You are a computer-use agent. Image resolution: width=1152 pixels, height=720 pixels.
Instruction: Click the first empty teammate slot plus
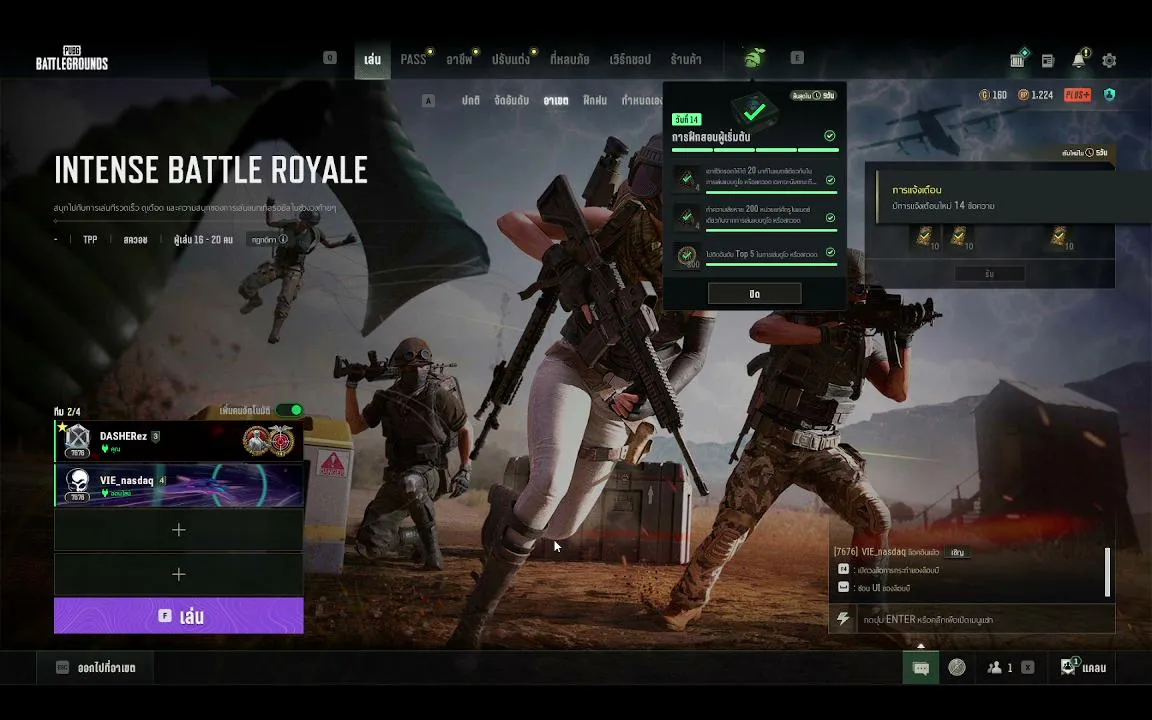(x=179, y=530)
